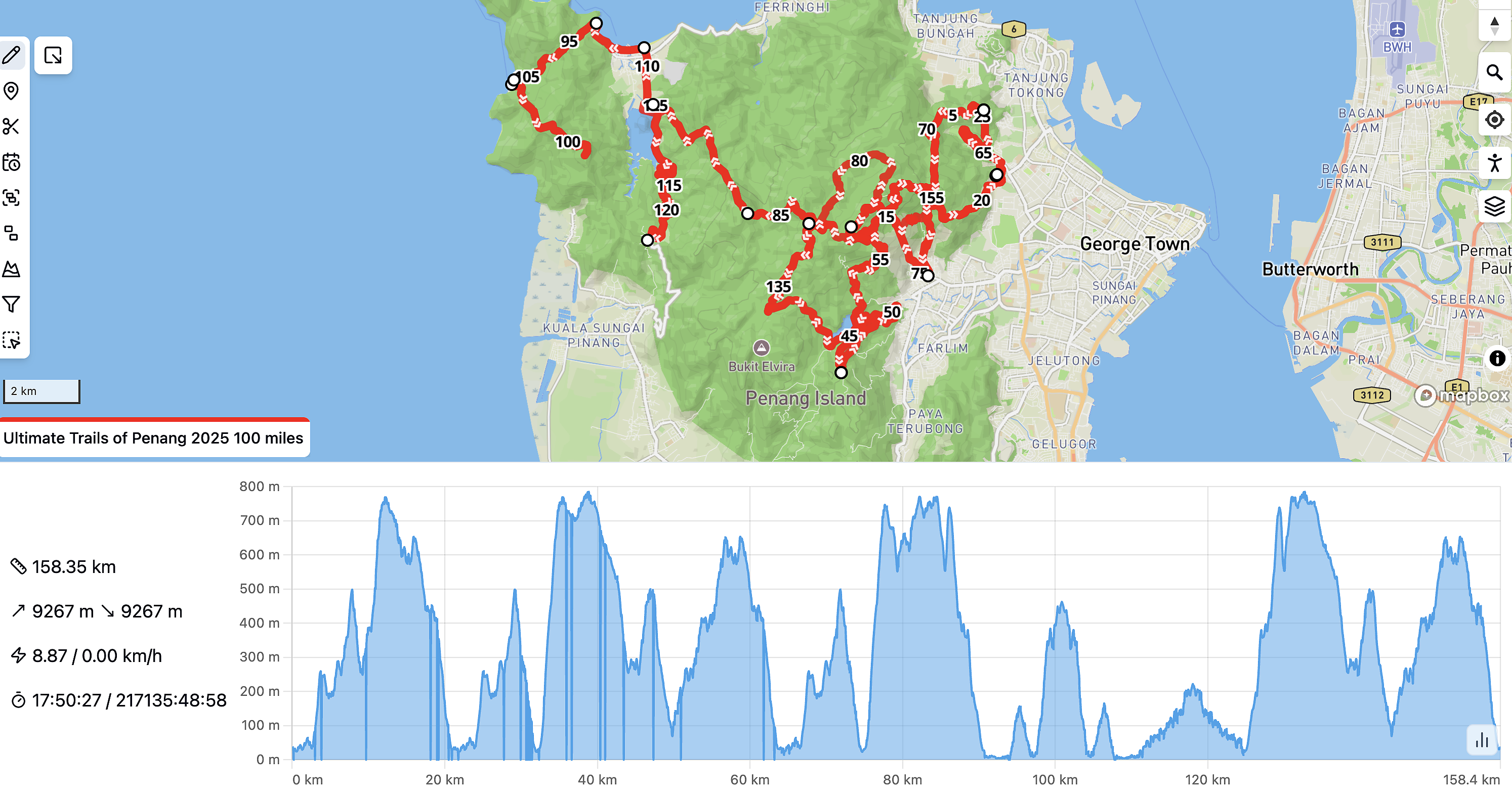The image size is (1512, 796).
Task: Select the dashed-square clean selection tool
Action: [11, 340]
